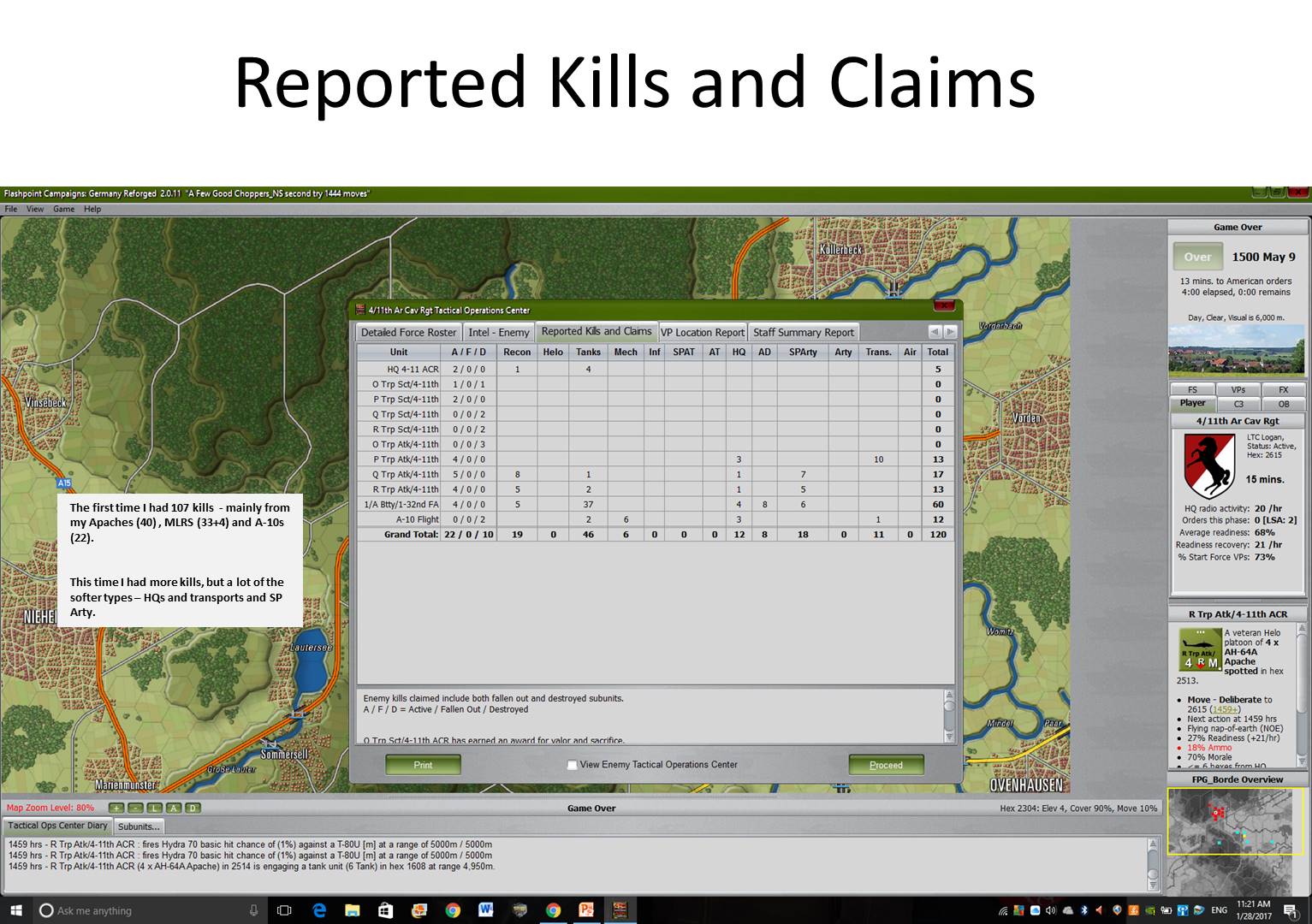The height and width of the screenshot is (924, 1312).
Task: Switch to the Intel - Enemy tab
Action: [499, 332]
